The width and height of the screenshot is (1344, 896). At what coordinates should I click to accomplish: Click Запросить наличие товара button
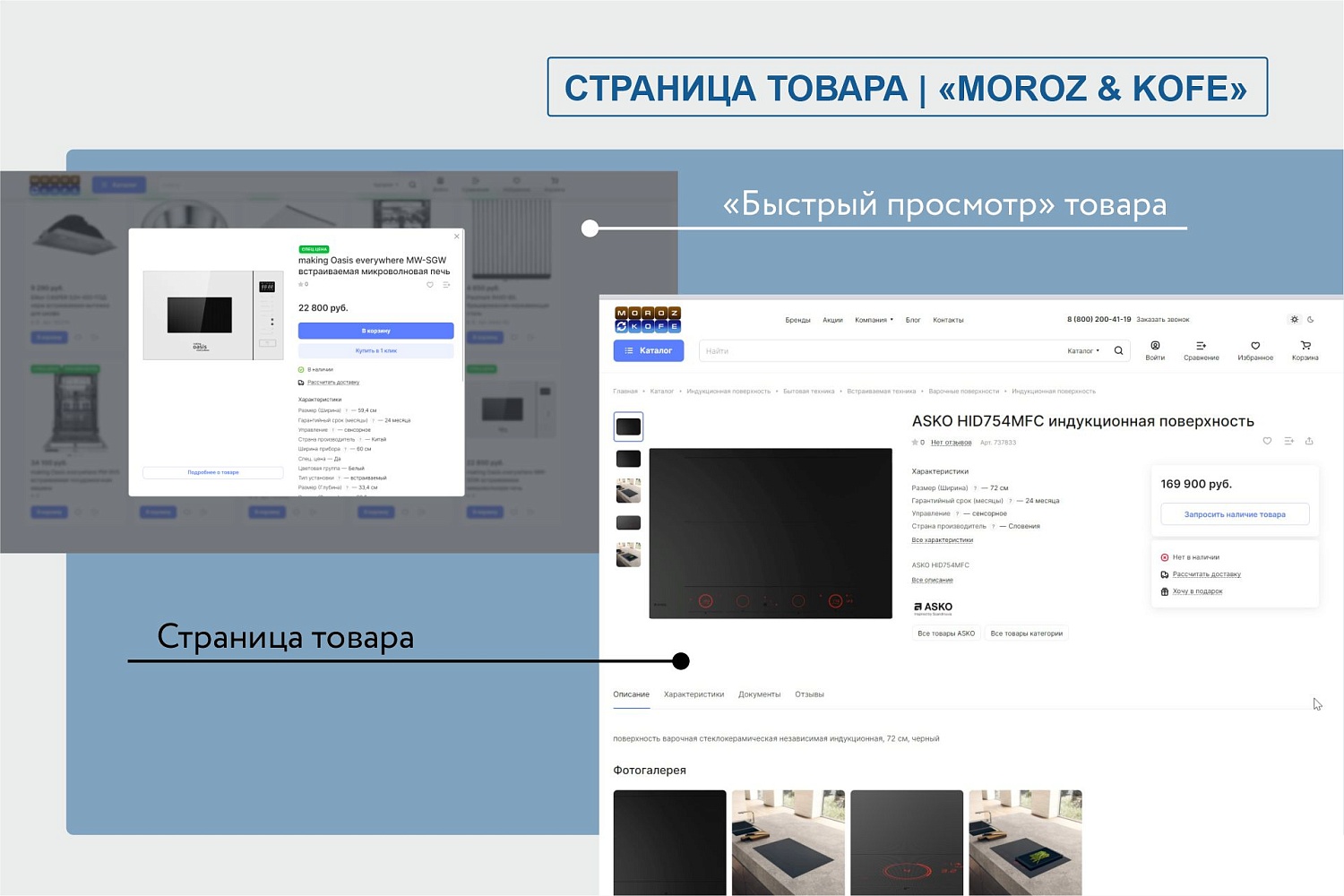pos(1235,514)
